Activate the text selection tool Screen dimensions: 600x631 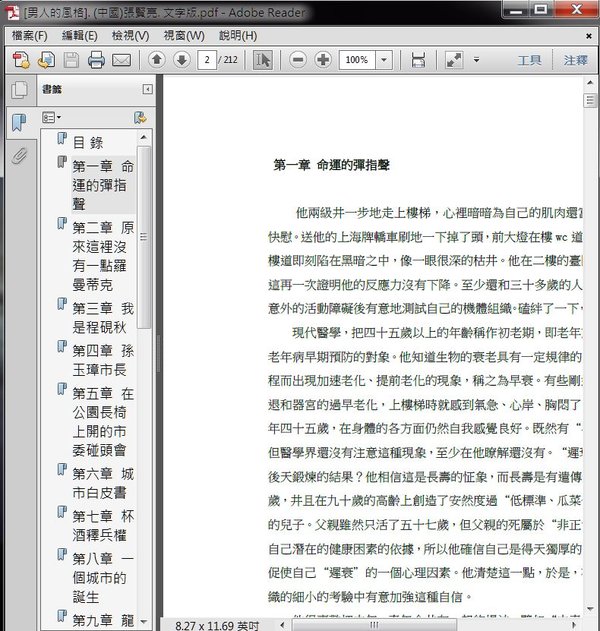point(263,60)
